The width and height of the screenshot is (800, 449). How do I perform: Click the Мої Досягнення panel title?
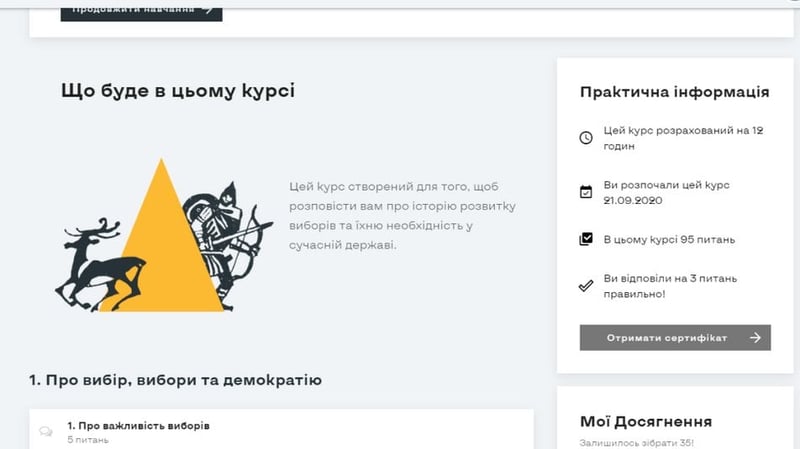pos(646,422)
